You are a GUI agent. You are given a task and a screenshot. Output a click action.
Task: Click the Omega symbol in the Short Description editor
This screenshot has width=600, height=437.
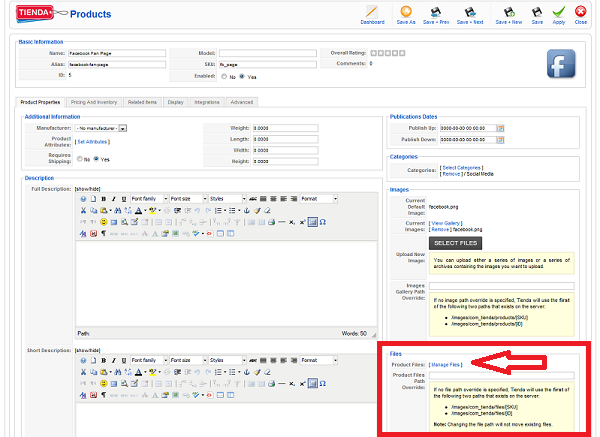(x=323, y=383)
